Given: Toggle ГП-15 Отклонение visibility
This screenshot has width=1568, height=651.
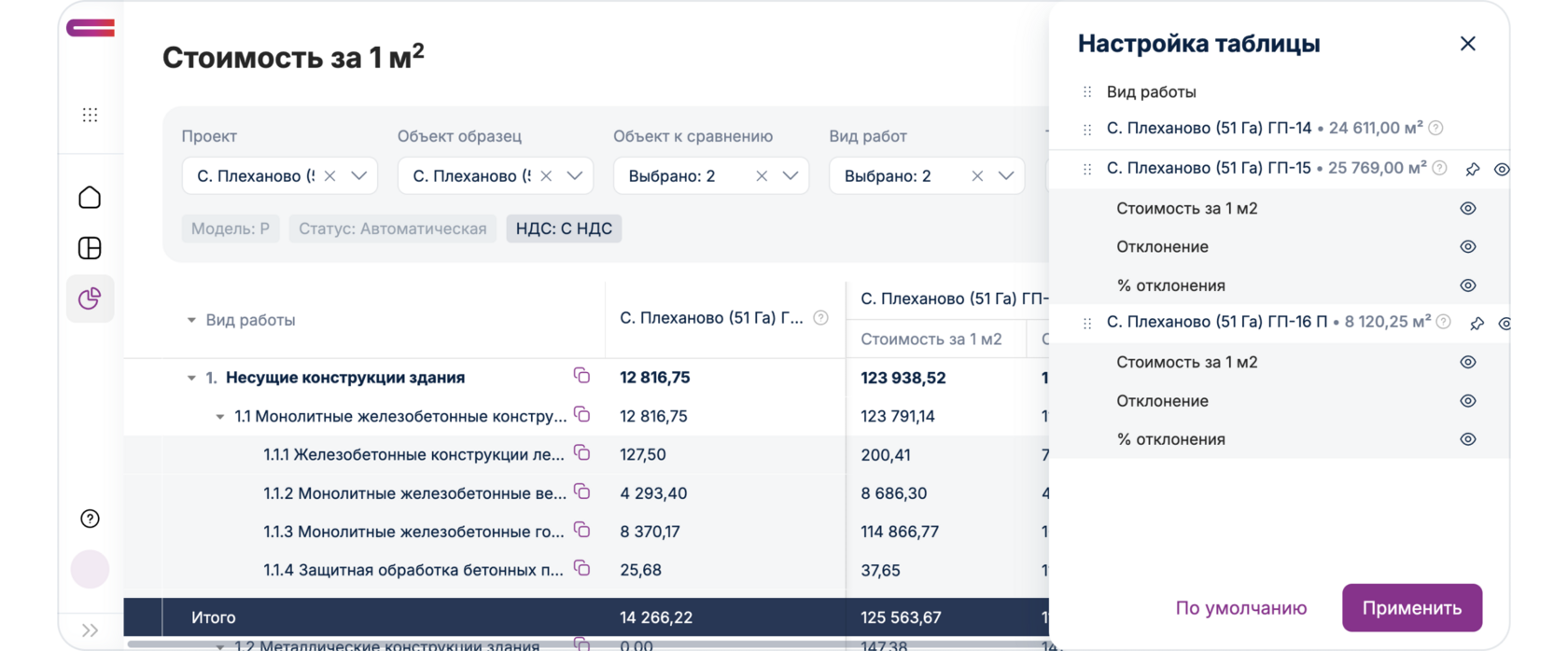Looking at the screenshot, I should (x=1468, y=246).
